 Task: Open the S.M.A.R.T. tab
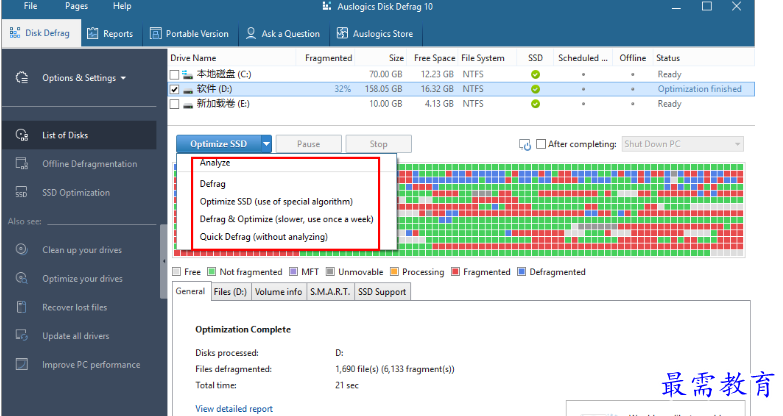[330, 292]
